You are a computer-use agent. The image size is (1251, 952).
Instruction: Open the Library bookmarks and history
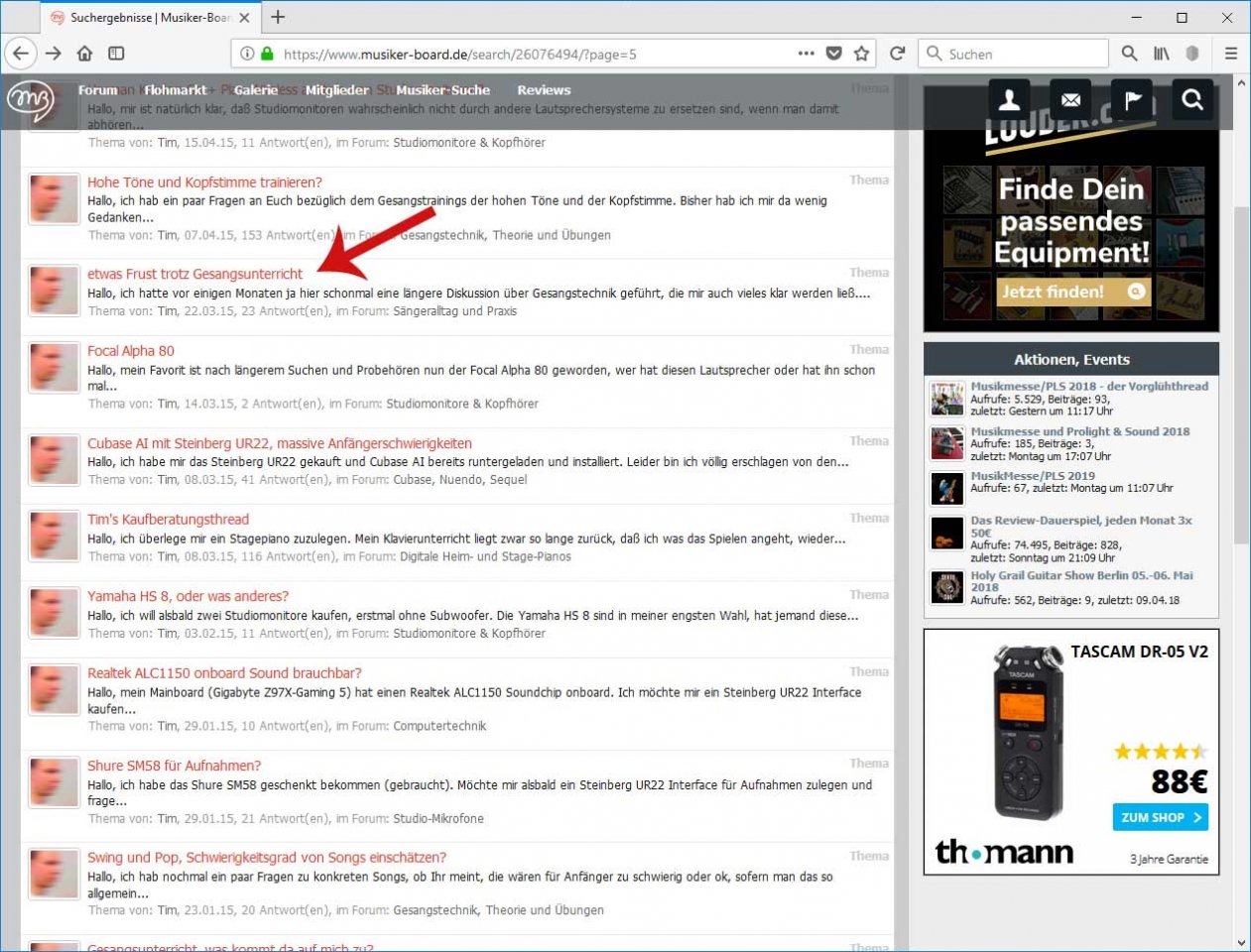1161,54
